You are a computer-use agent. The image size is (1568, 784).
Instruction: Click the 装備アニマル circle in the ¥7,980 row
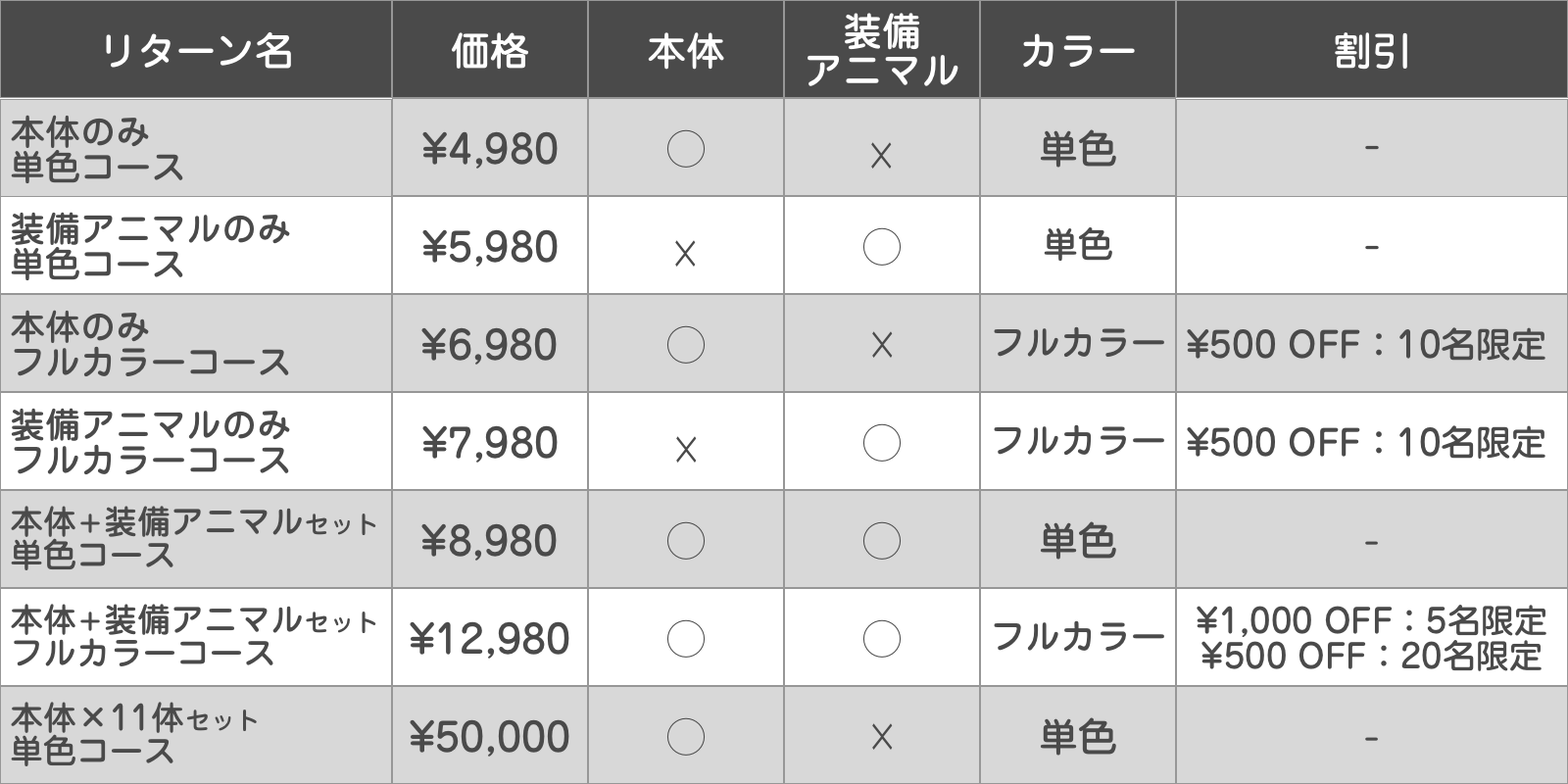(x=881, y=443)
